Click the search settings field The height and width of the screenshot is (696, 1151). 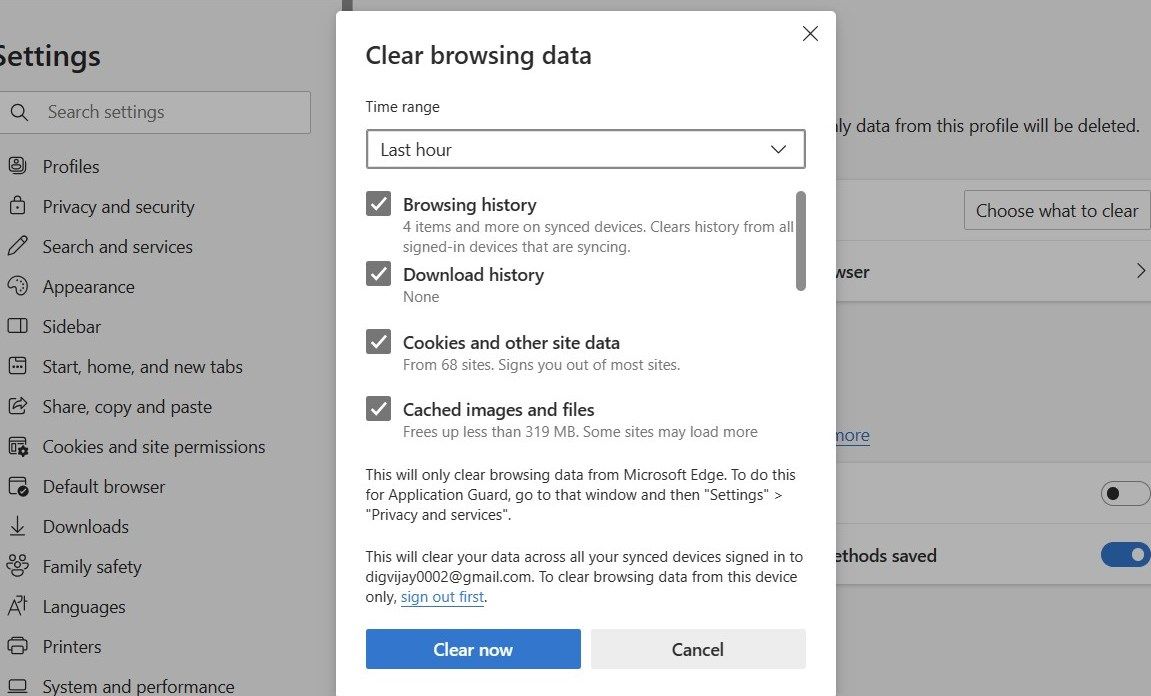(x=156, y=112)
